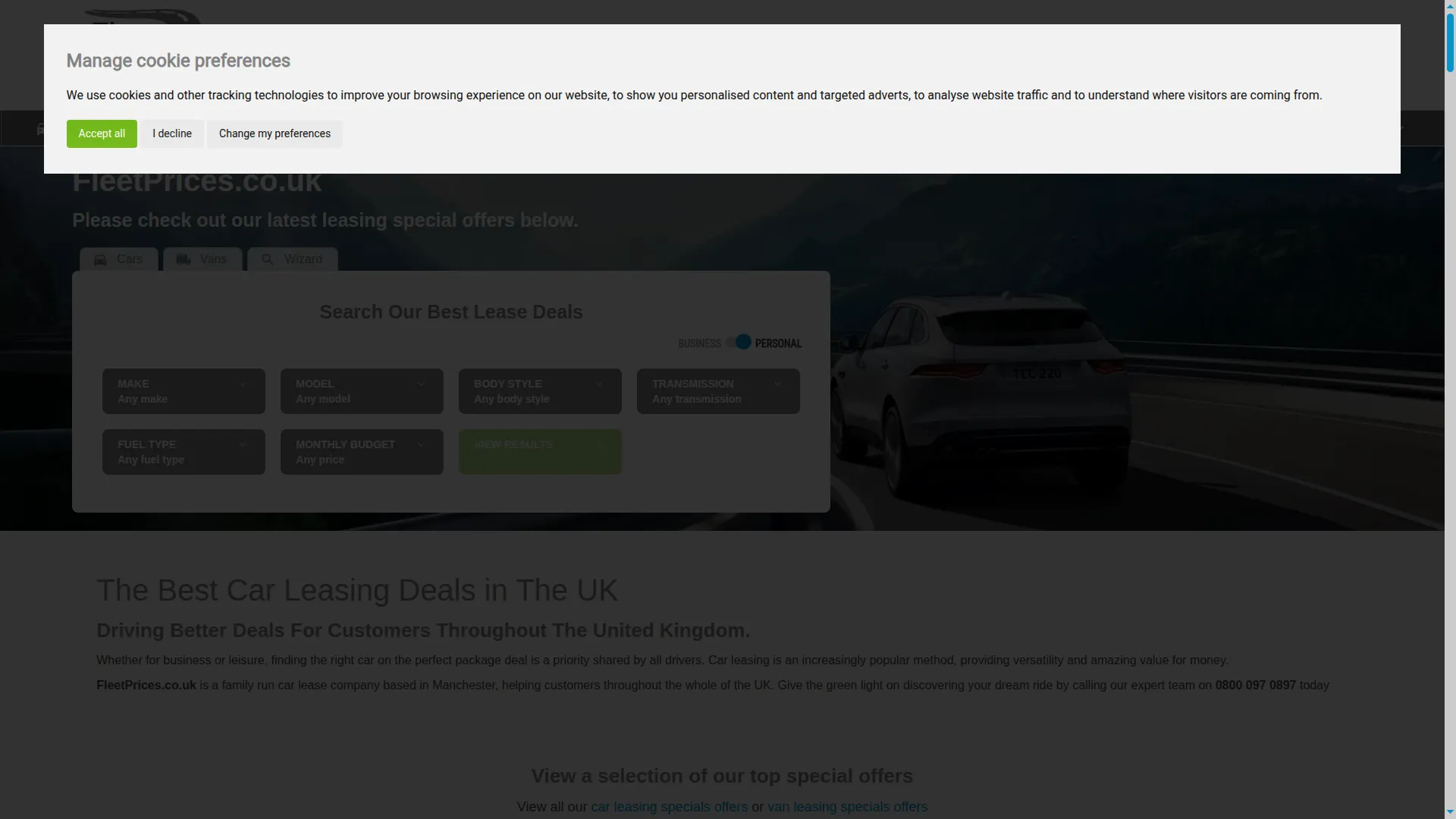The image size is (1456, 819).
Task: Open the Fuel Type dropdown
Action: point(184,452)
